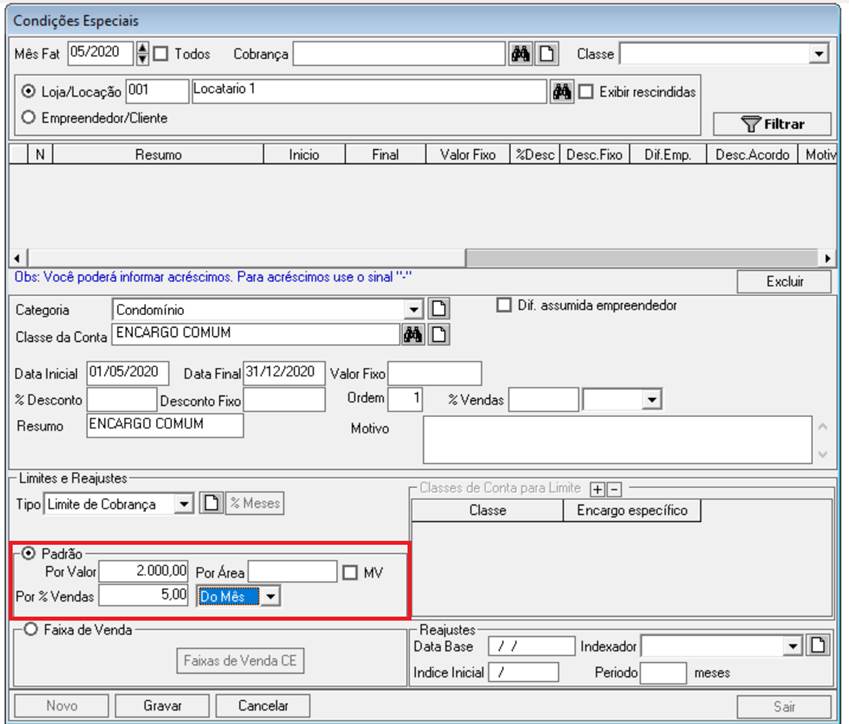849x724 pixels.
Task: Click the binoculars icon beside Classe da Conta
Action: click(413, 335)
